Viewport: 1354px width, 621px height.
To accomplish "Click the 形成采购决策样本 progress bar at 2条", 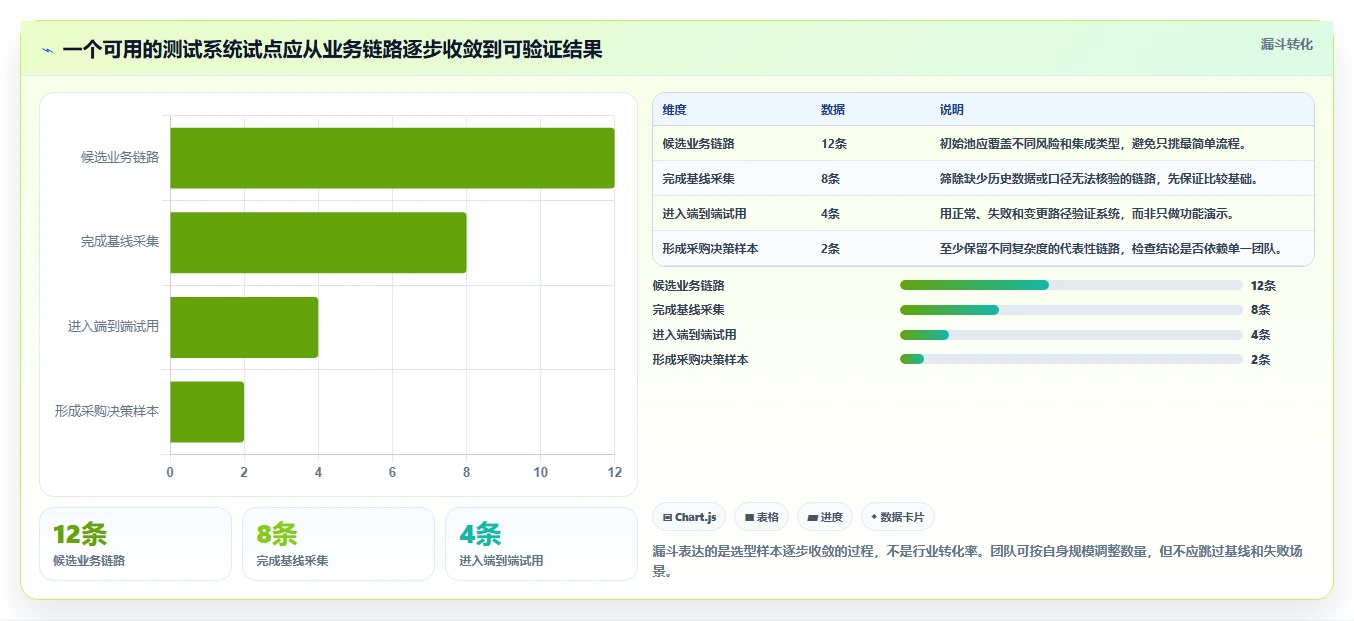I will [1071, 359].
